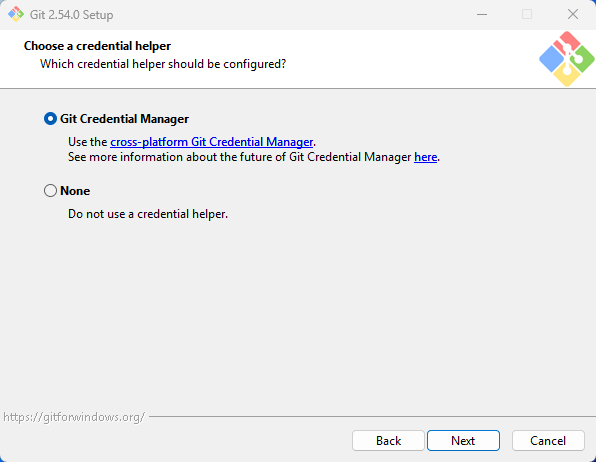The height and width of the screenshot is (462, 596).
Task: Click the Git icon in the title bar
Action: click(x=16, y=14)
